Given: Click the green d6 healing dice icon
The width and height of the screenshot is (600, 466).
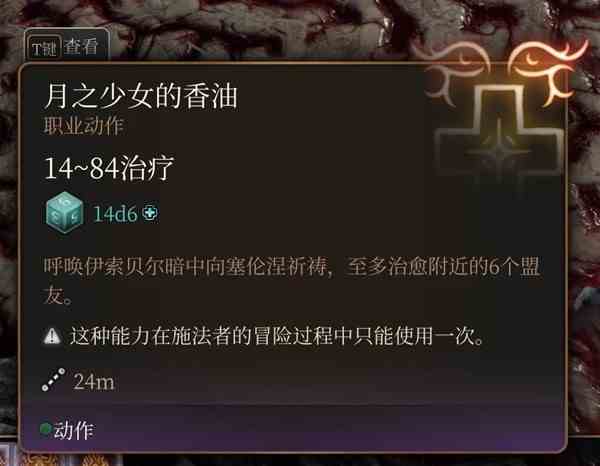Looking at the screenshot, I should pos(64,213).
